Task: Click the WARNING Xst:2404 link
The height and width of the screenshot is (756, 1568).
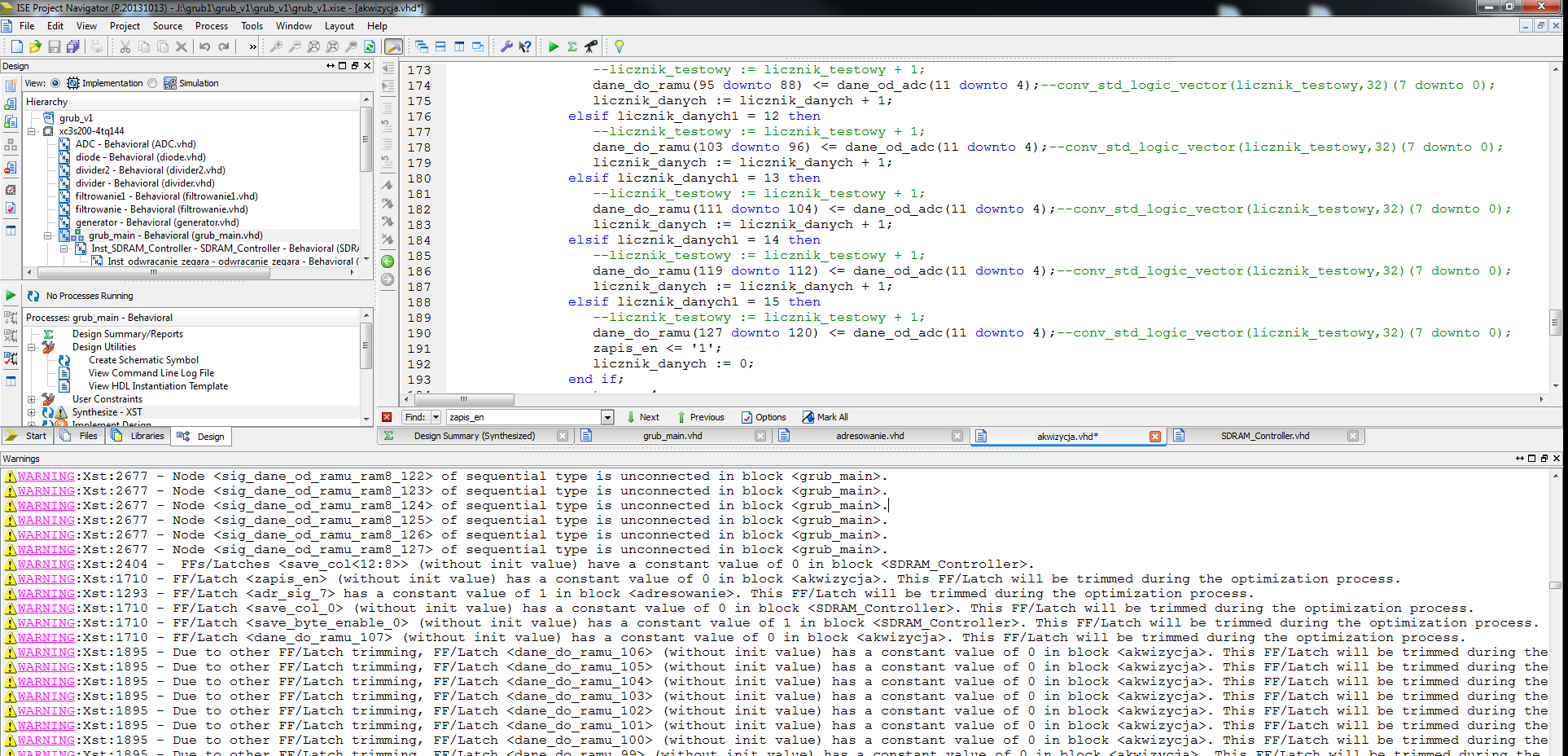Action: (x=46, y=565)
